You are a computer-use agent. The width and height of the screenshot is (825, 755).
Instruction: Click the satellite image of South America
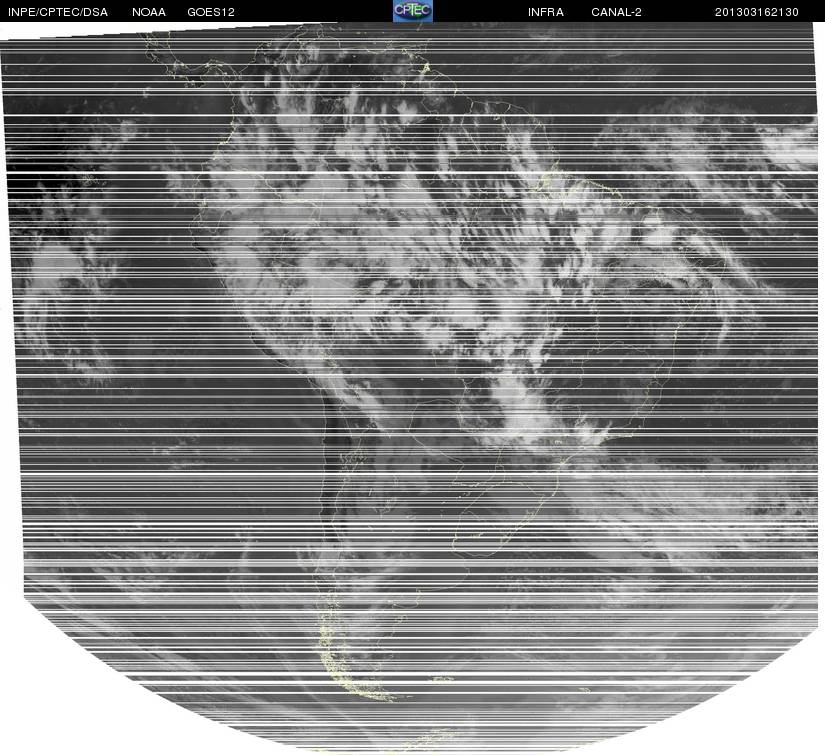[412, 388]
